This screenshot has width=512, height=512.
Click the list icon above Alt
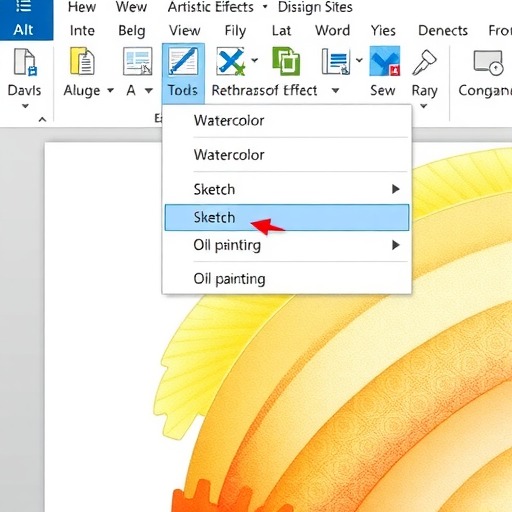click(24, 6)
